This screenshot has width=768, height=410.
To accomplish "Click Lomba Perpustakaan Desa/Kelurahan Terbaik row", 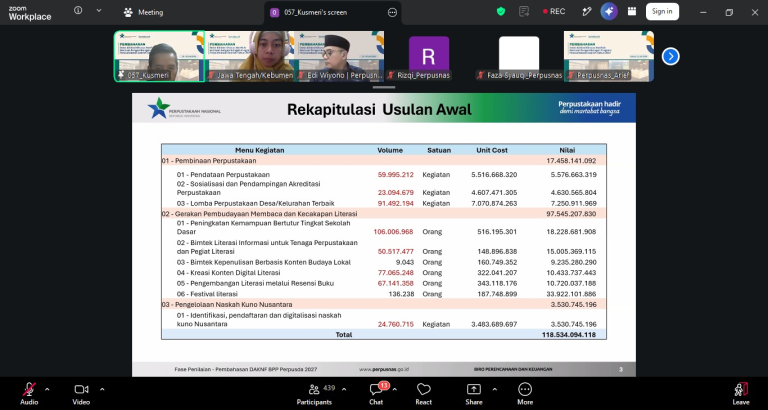I will pos(384,203).
